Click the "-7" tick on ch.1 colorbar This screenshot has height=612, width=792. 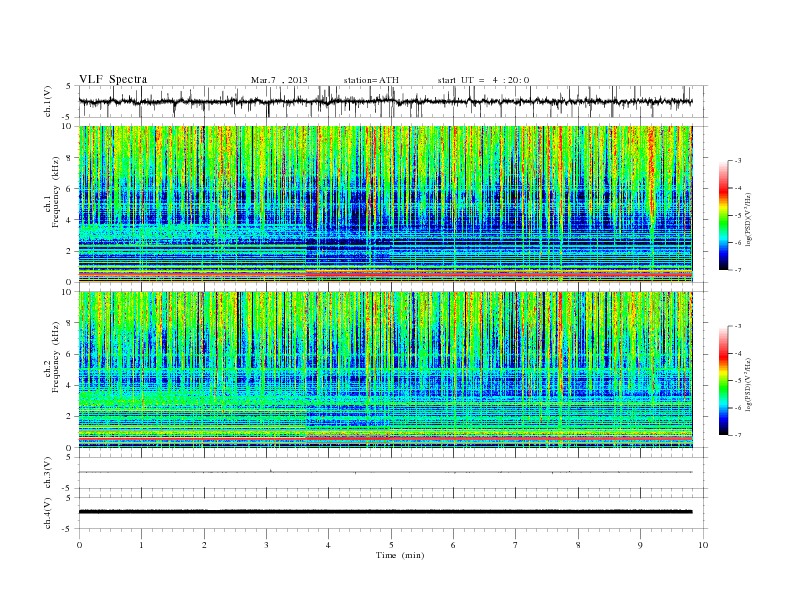738,270
